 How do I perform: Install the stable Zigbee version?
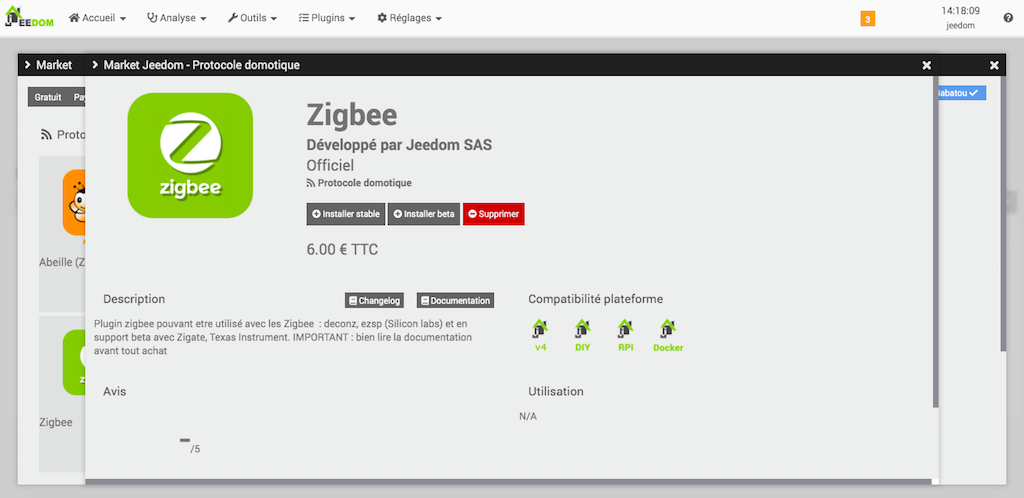point(346,214)
